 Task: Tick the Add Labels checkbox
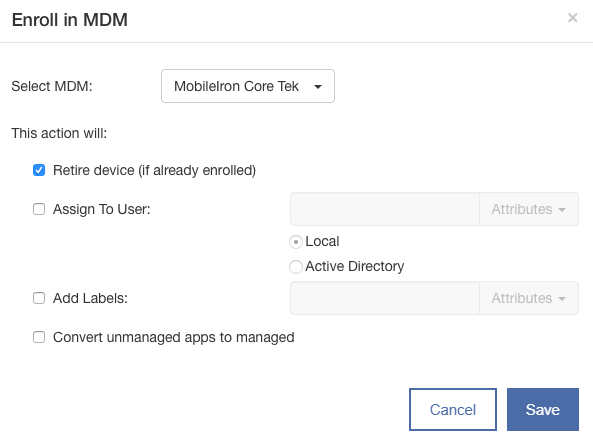click(39, 298)
